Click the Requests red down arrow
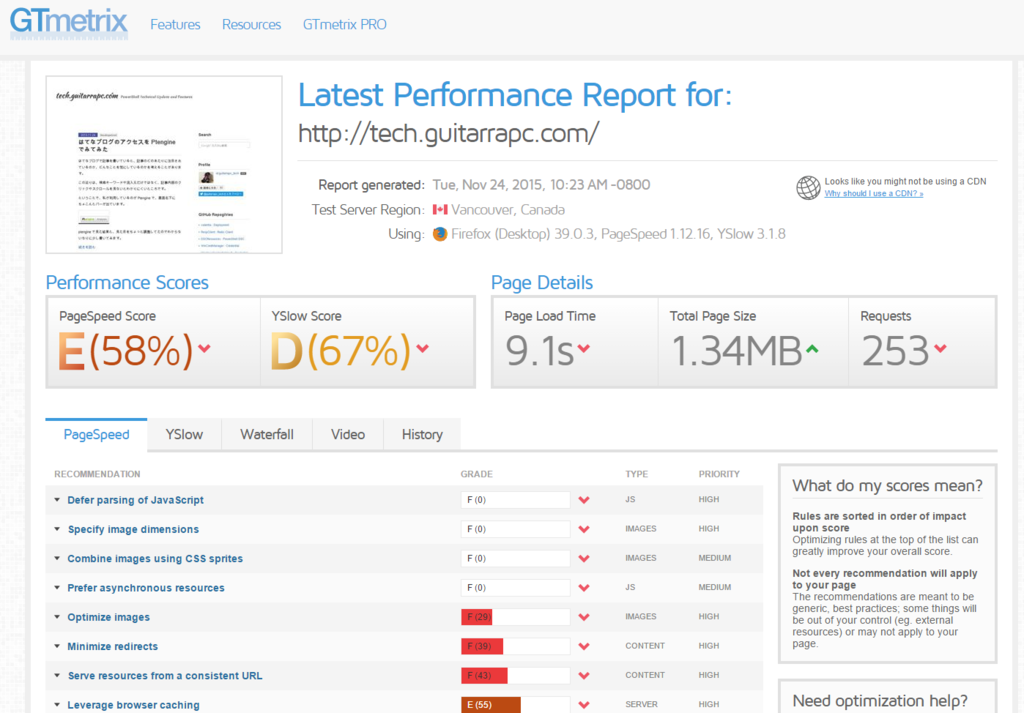This screenshot has height=713, width=1024. (940, 349)
